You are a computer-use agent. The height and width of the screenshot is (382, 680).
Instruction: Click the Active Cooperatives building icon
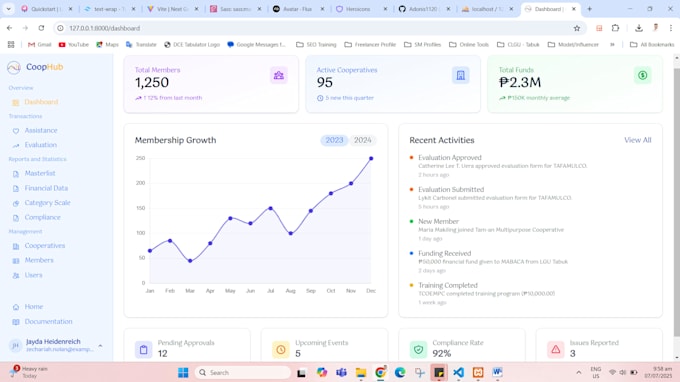click(461, 75)
